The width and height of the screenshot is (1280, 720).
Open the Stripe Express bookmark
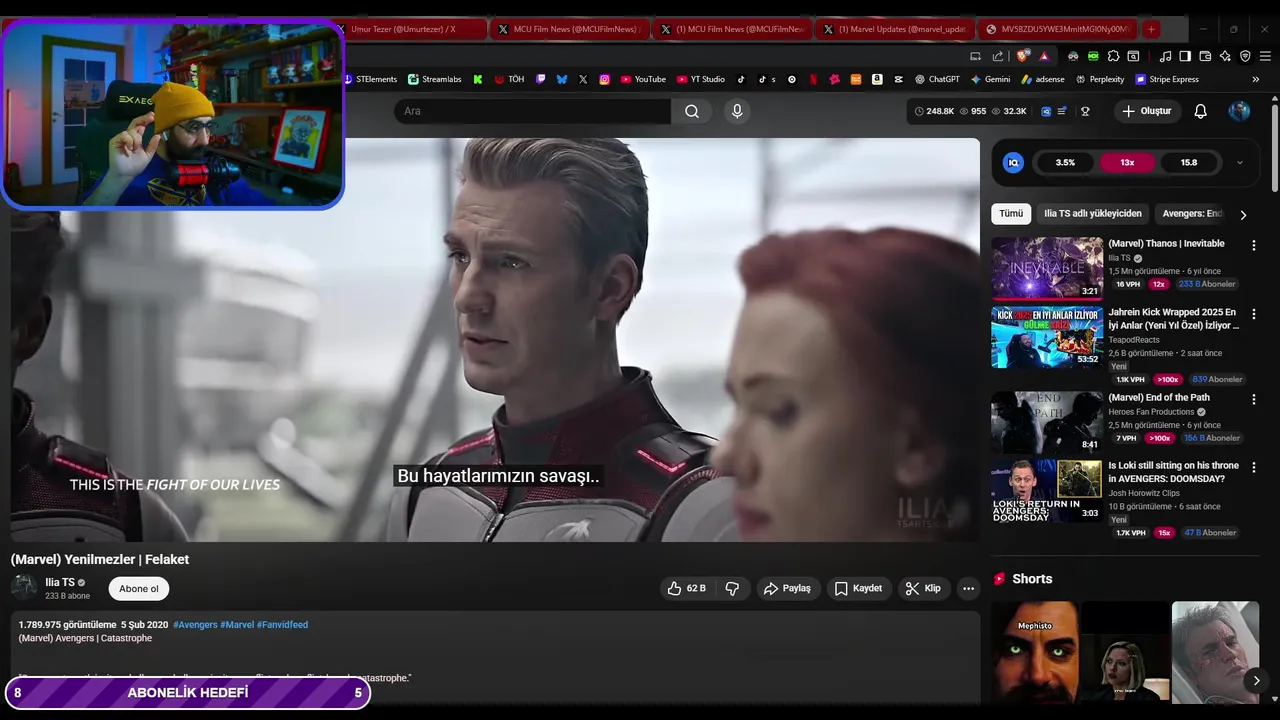coord(1167,79)
